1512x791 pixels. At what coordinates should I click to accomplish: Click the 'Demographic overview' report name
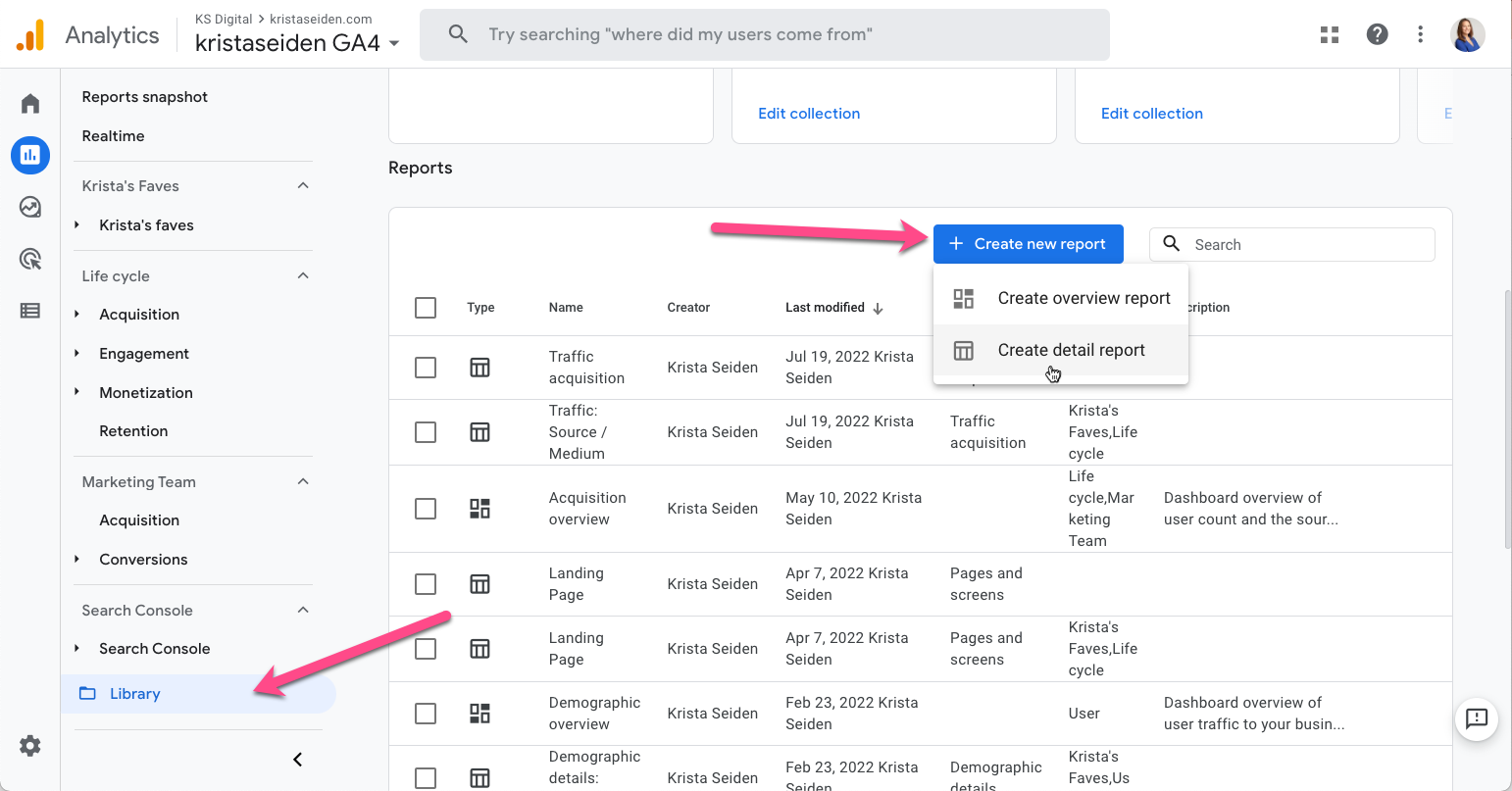click(x=594, y=714)
